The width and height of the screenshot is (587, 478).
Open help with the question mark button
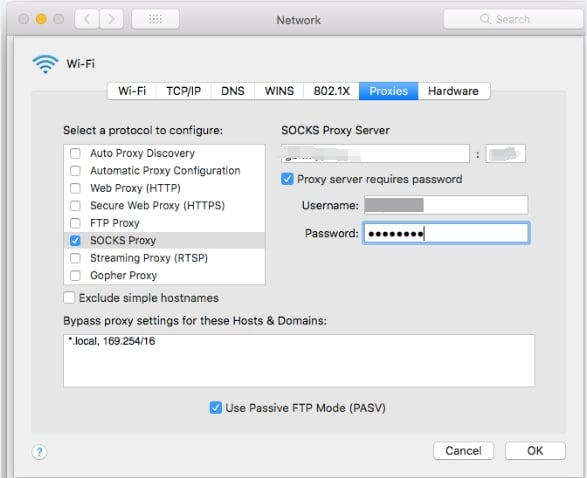click(x=39, y=452)
